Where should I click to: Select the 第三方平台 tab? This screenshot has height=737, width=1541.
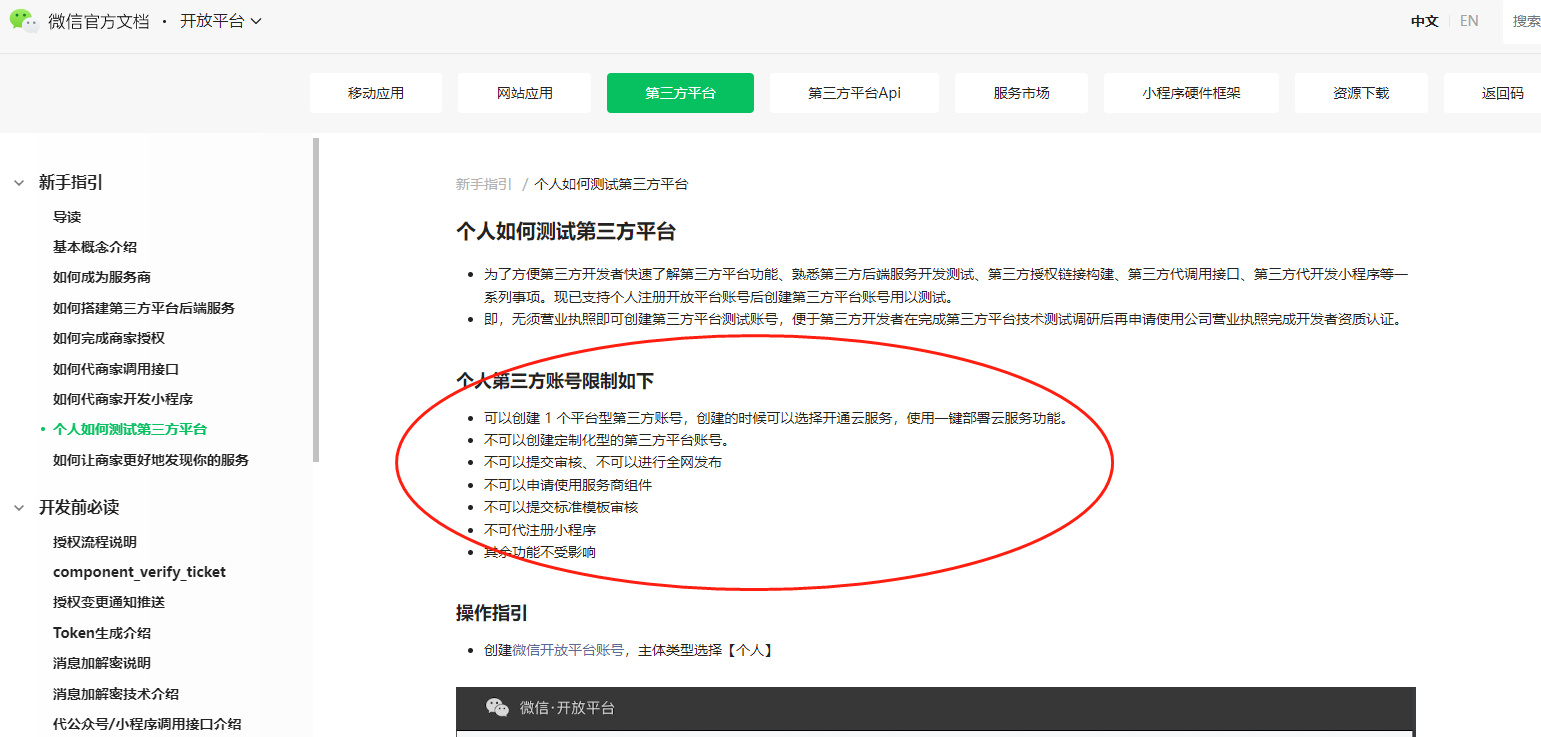point(680,93)
